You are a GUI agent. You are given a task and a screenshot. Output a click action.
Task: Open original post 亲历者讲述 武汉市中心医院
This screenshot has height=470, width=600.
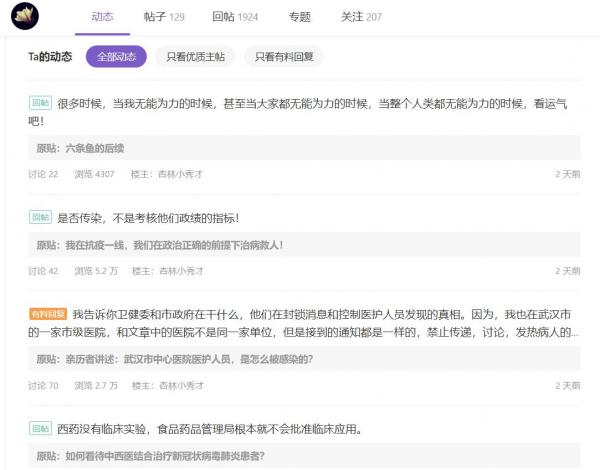point(304,359)
